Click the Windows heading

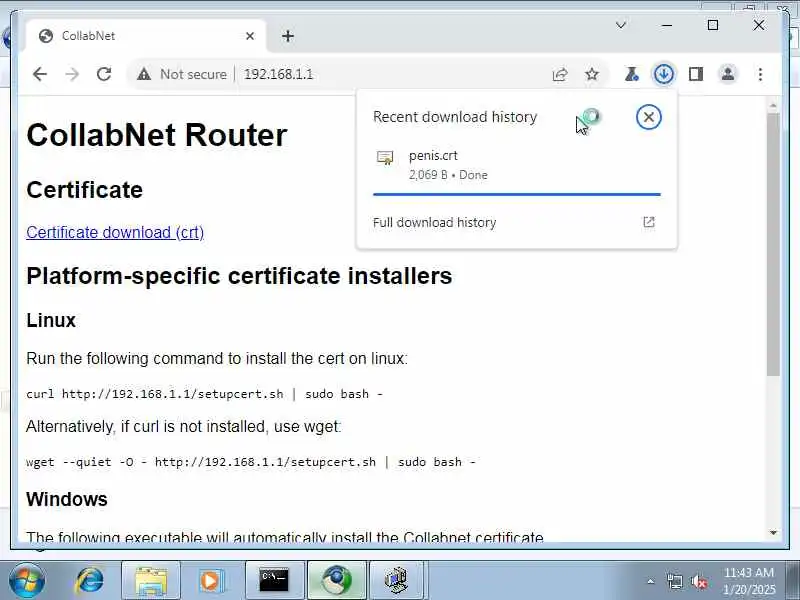point(67,499)
